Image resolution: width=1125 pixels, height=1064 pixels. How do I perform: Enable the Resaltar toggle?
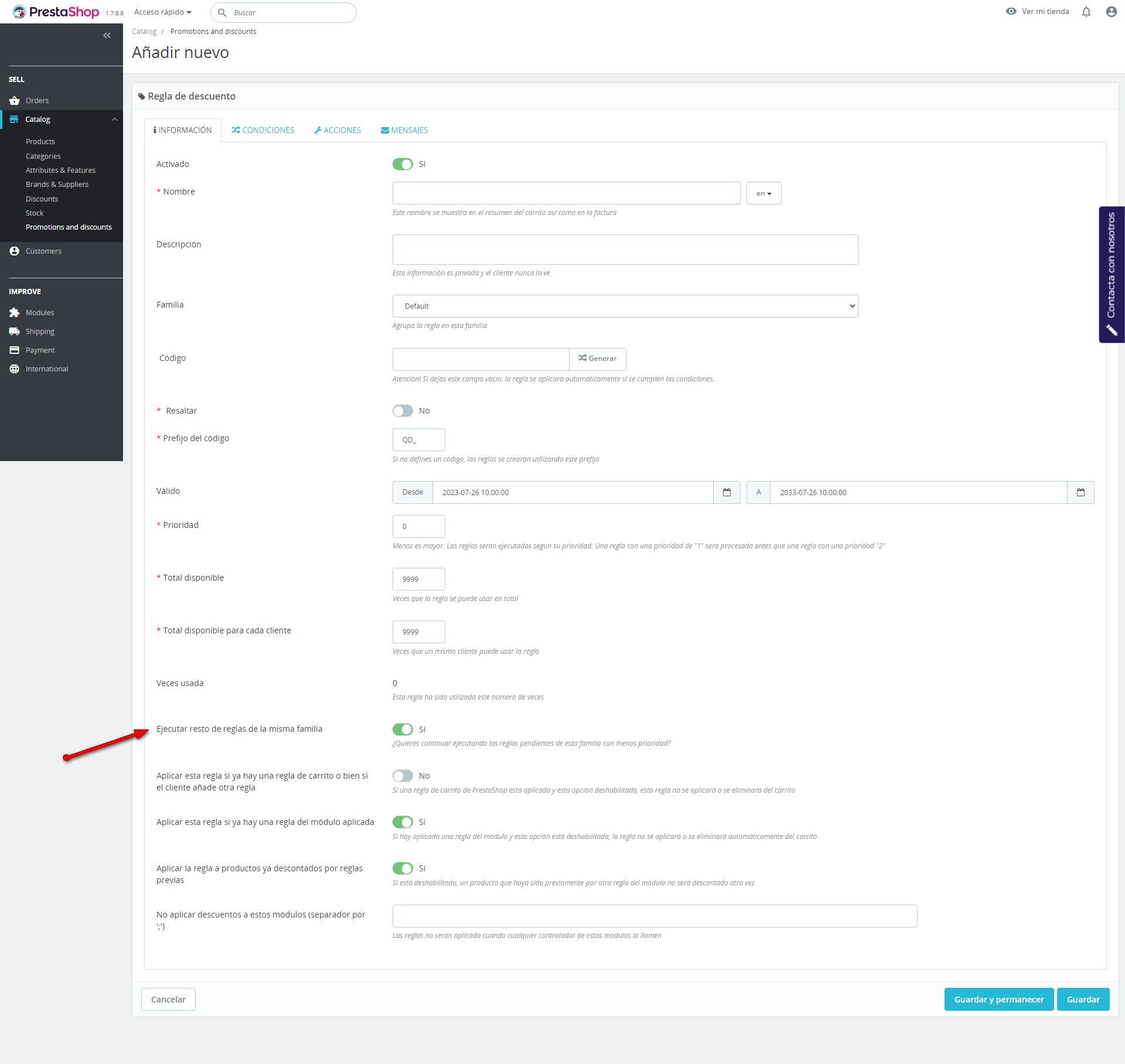coord(403,411)
